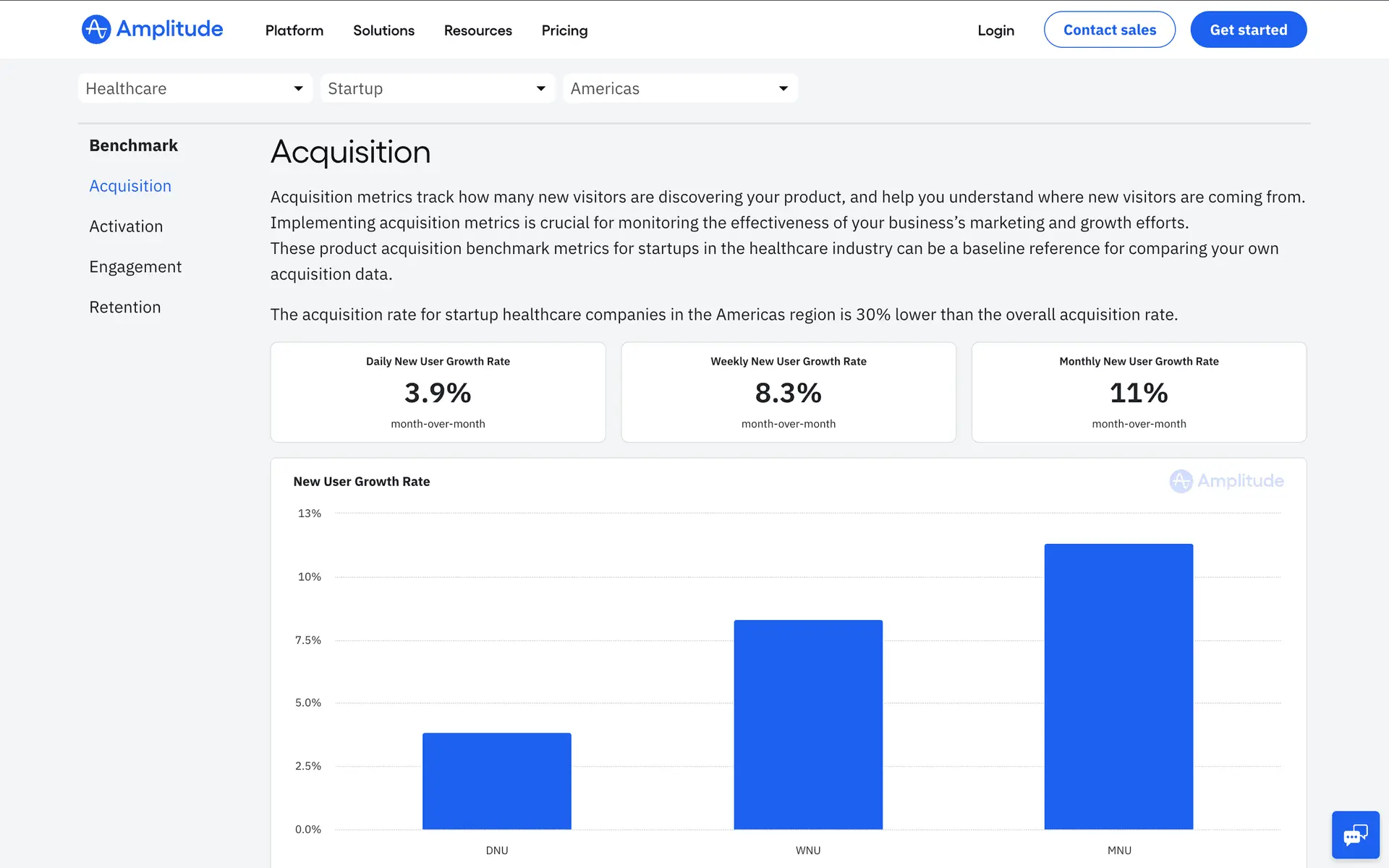
Task: Expand the Healthcare industry dropdown
Action: pyautogui.click(x=195, y=88)
